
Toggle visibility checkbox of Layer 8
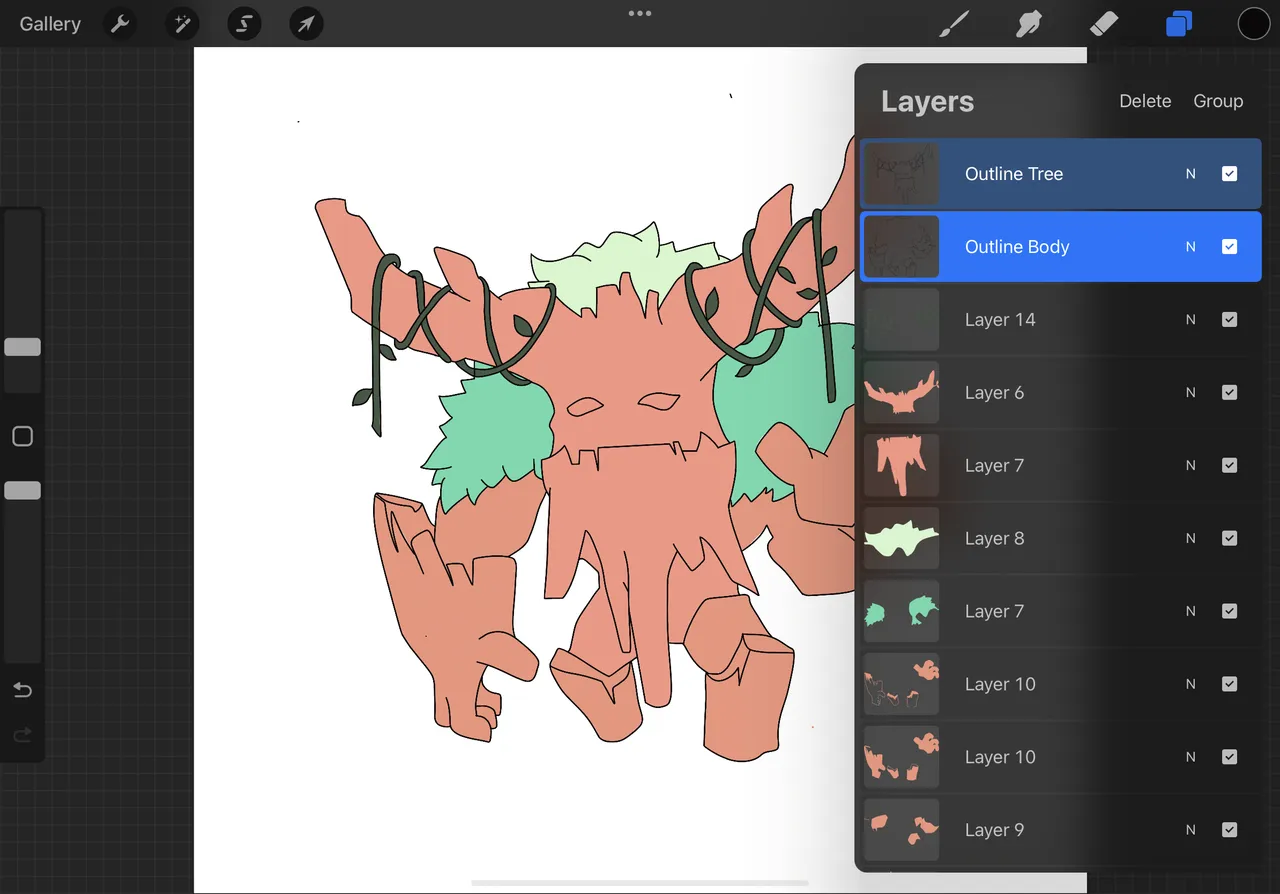(1230, 539)
